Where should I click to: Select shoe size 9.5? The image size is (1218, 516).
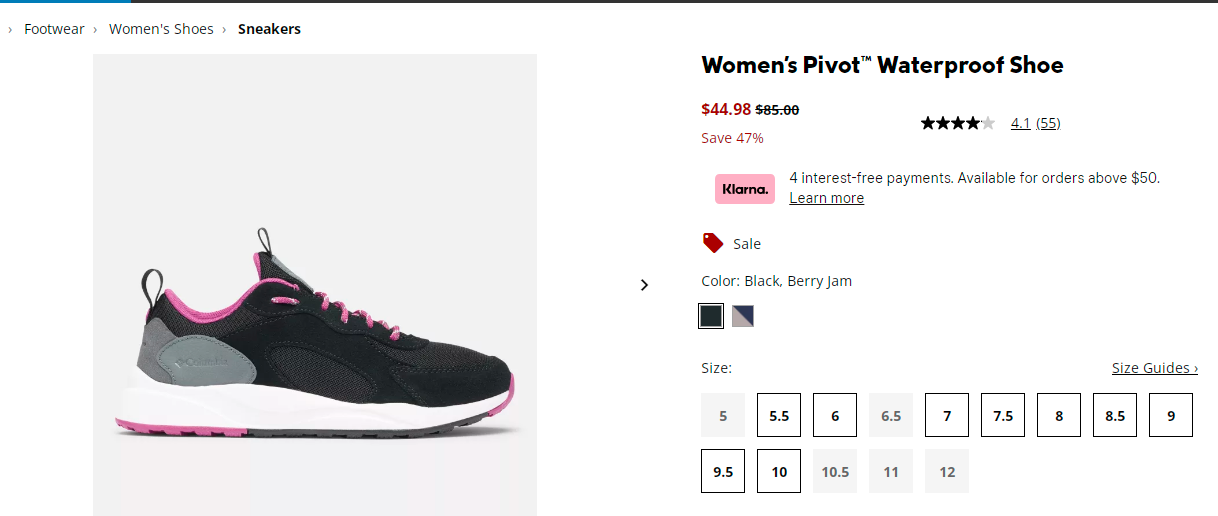723,472
